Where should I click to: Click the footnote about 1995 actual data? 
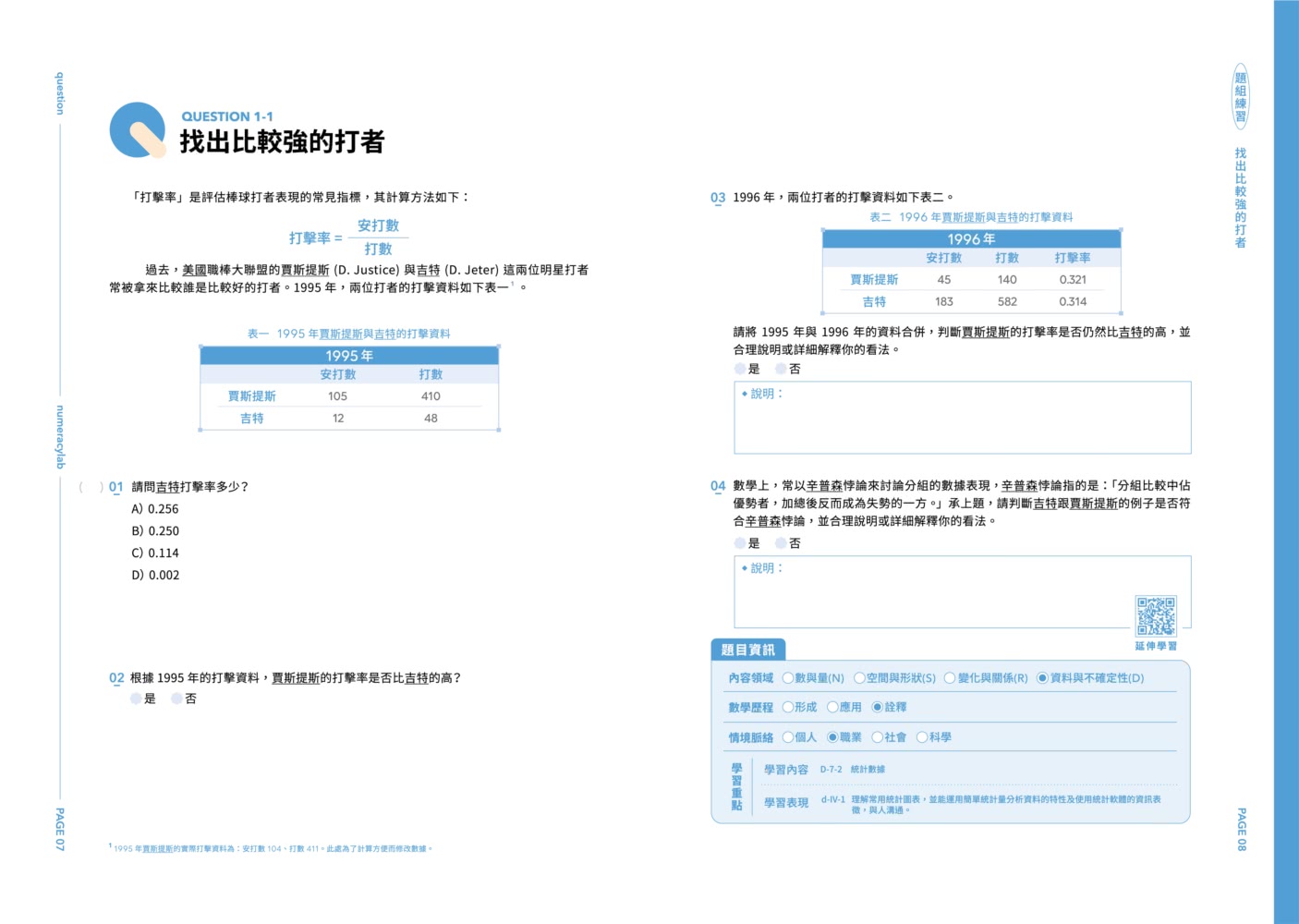pos(271,848)
